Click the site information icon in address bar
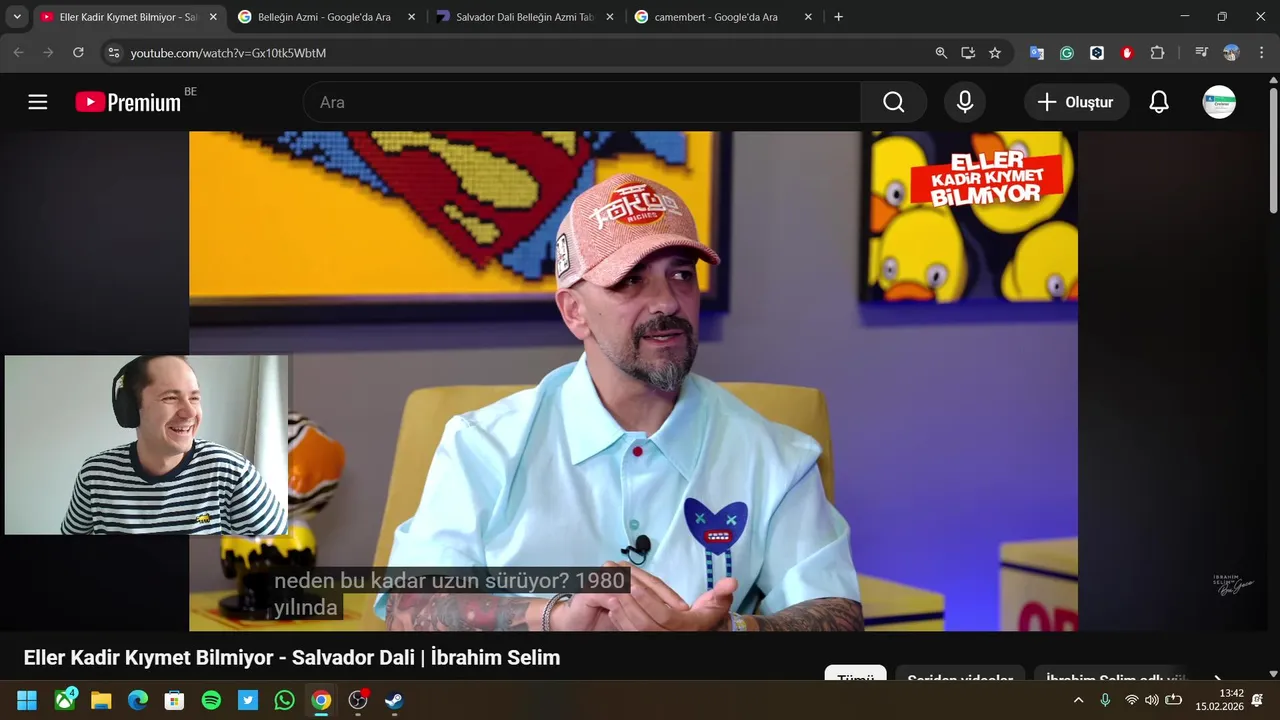 point(113,53)
